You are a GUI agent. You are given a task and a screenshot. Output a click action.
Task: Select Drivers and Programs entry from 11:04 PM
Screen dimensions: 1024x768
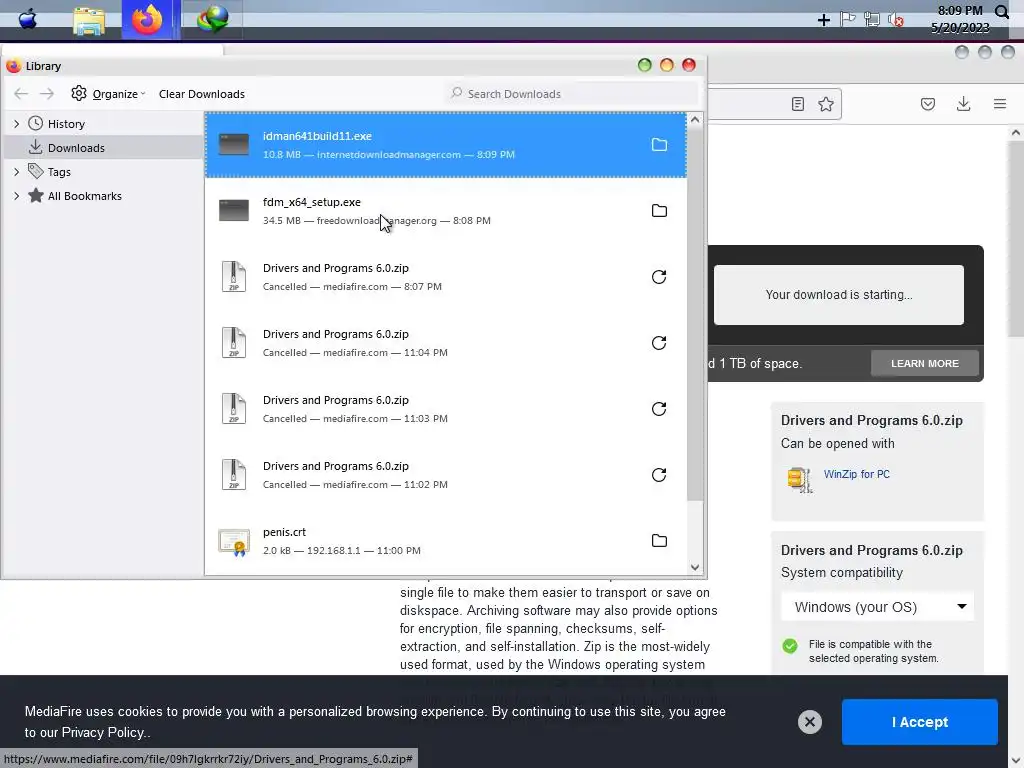(x=446, y=343)
